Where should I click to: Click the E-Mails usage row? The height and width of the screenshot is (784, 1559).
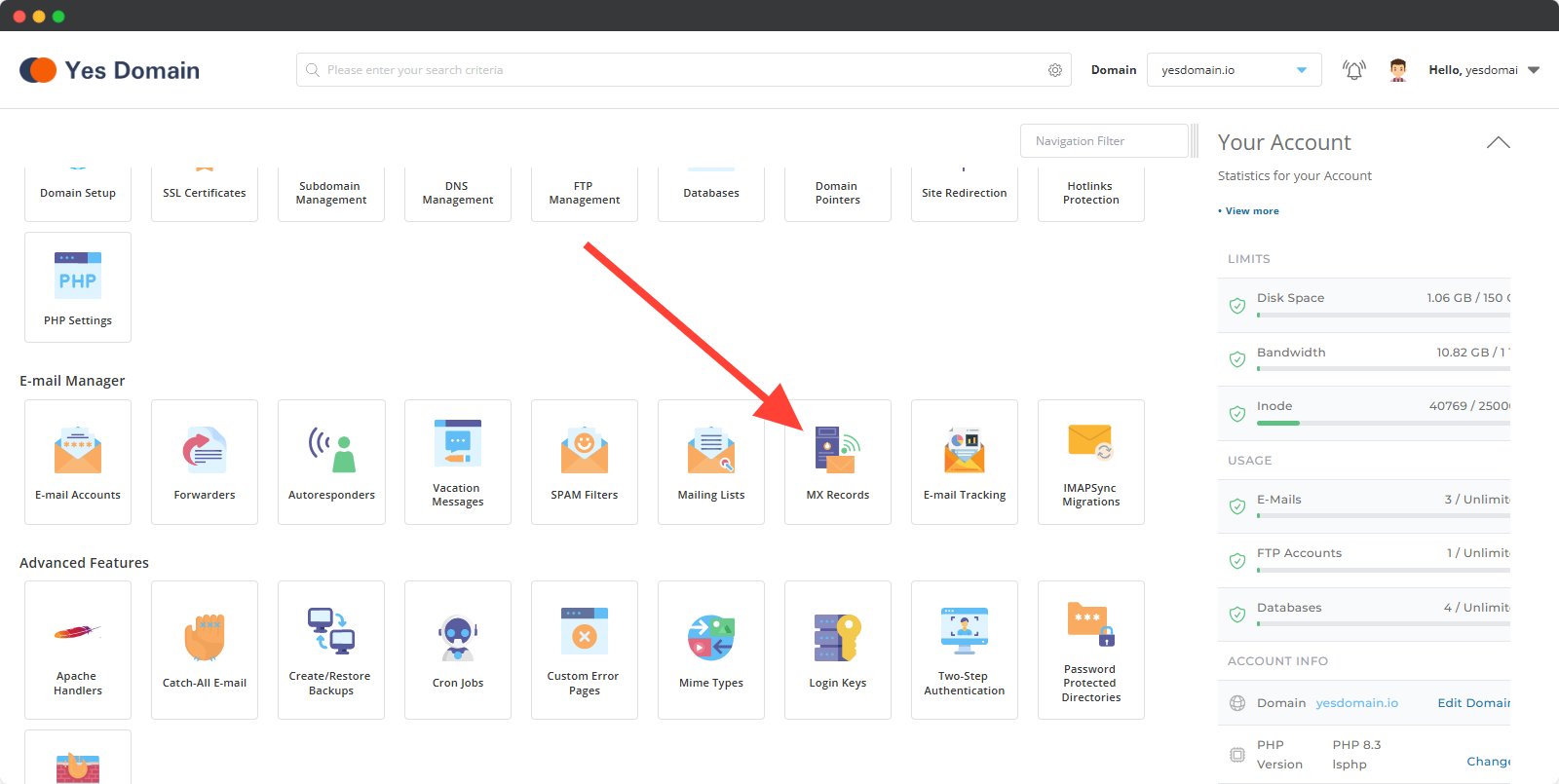coord(1364,506)
